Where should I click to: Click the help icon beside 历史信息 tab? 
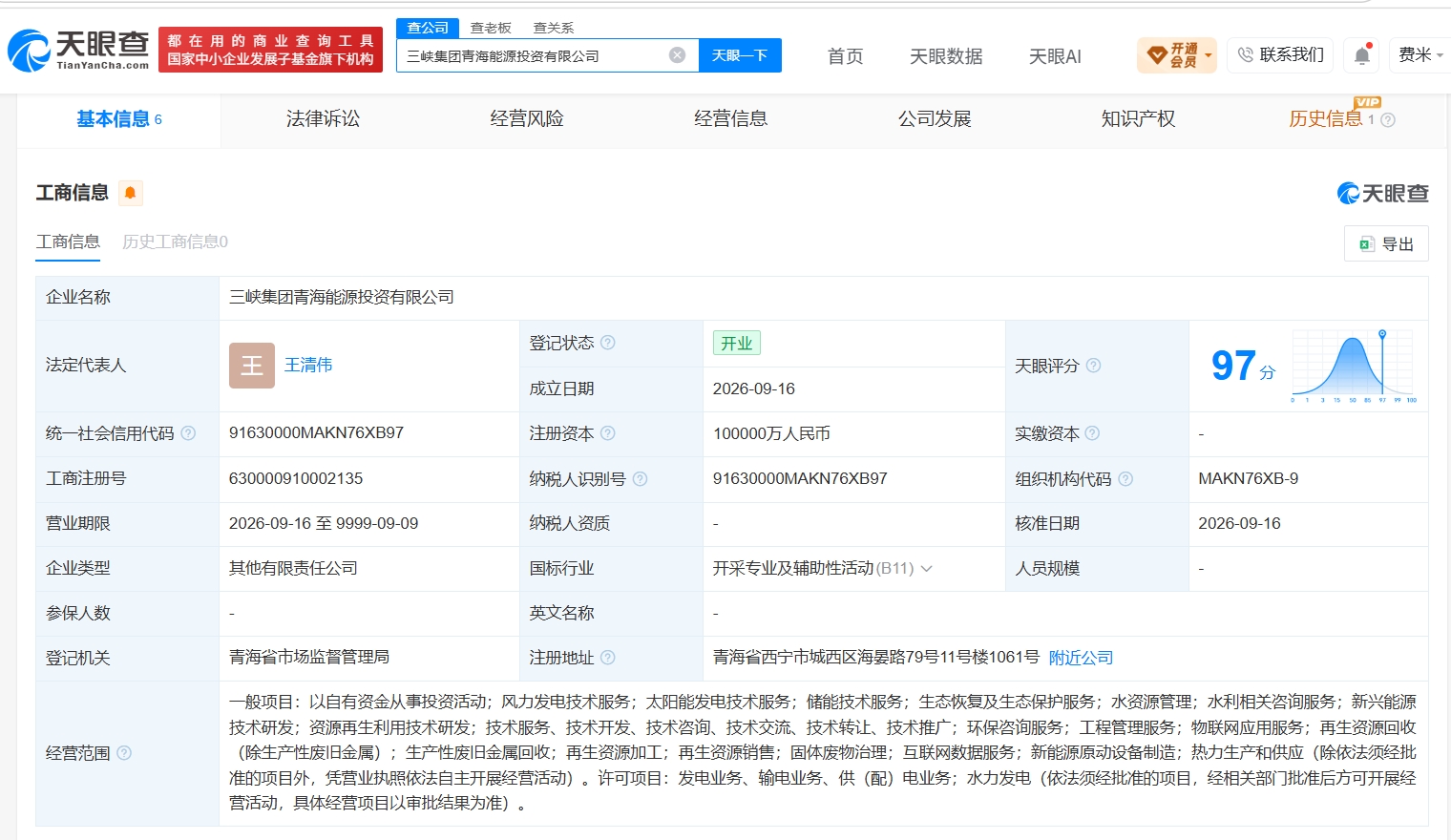[1388, 120]
